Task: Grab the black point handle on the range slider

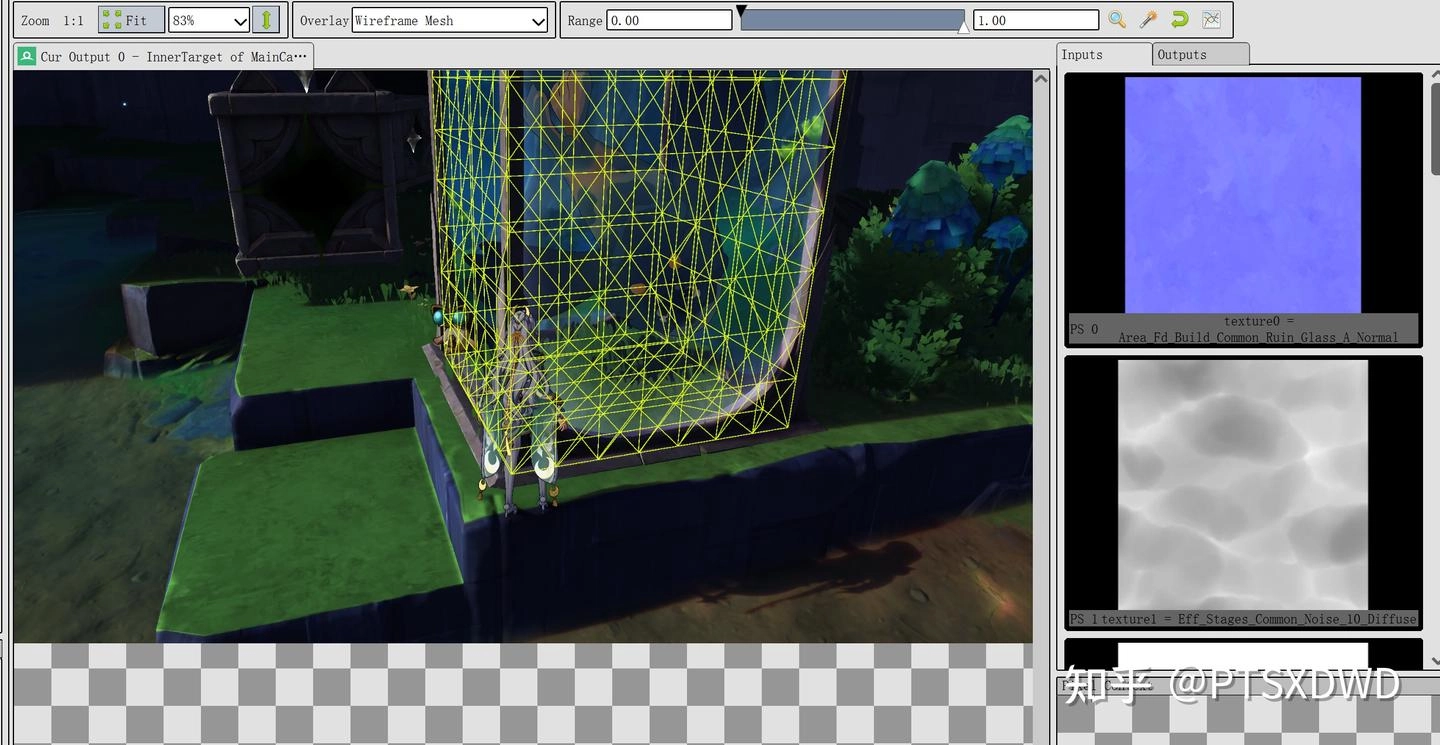Action: point(741,11)
